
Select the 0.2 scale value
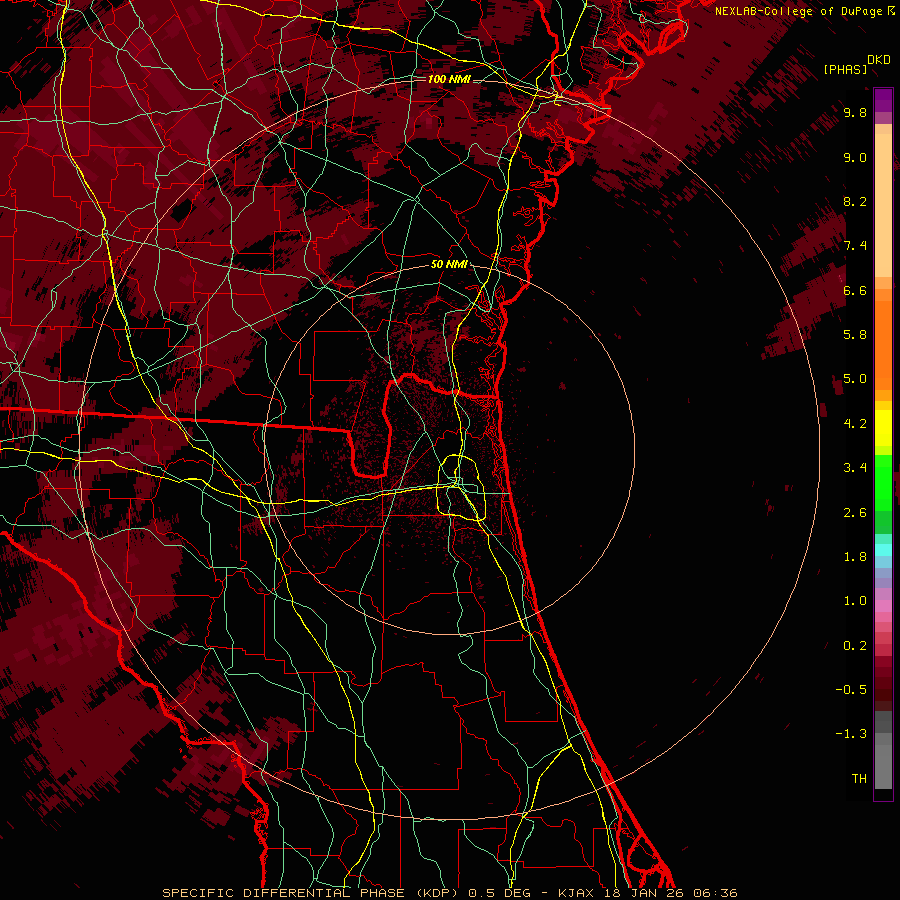(x=855, y=646)
